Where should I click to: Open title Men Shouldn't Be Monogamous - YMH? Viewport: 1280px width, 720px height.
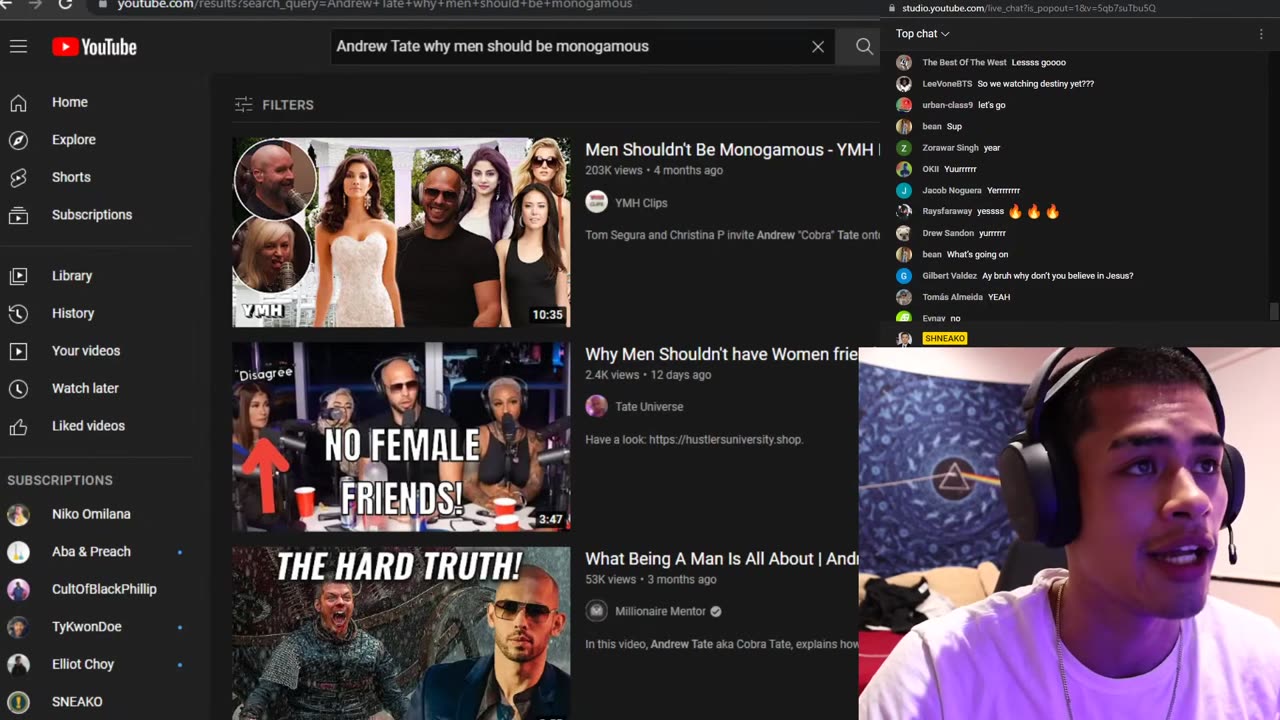(730, 150)
